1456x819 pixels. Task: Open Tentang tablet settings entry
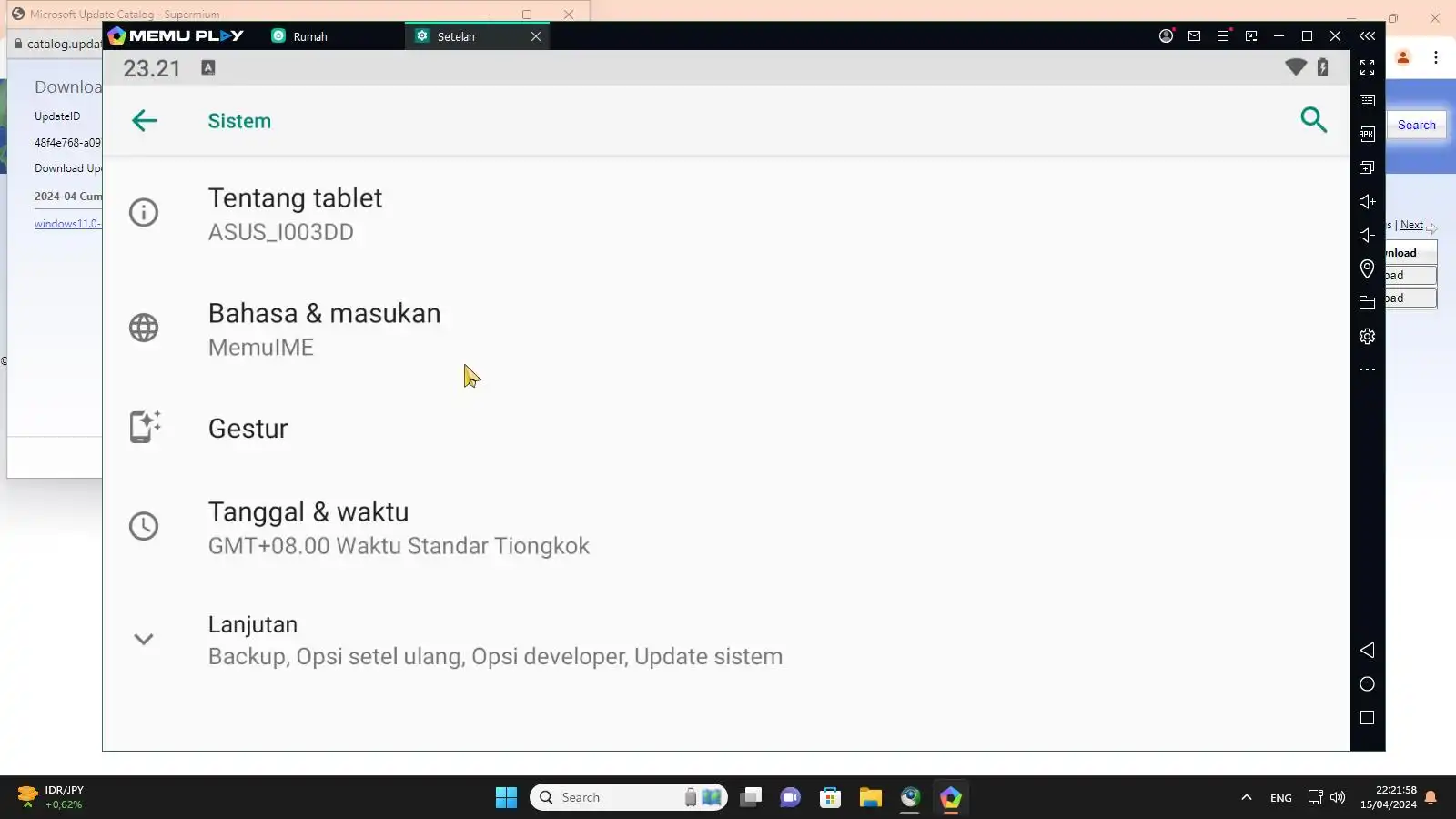point(725,214)
